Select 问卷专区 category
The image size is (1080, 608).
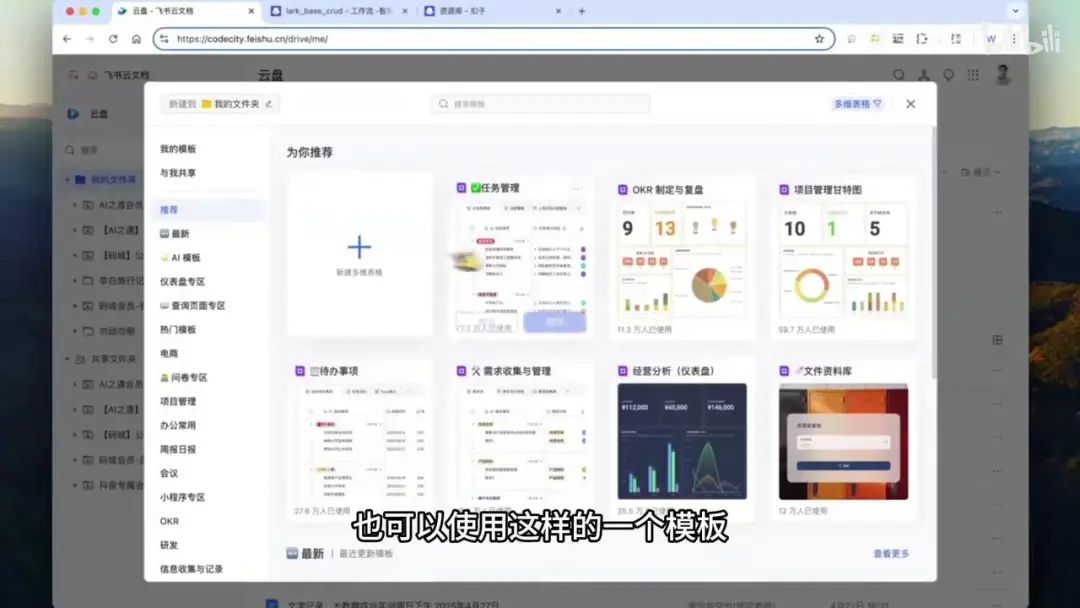coord(183,377)
